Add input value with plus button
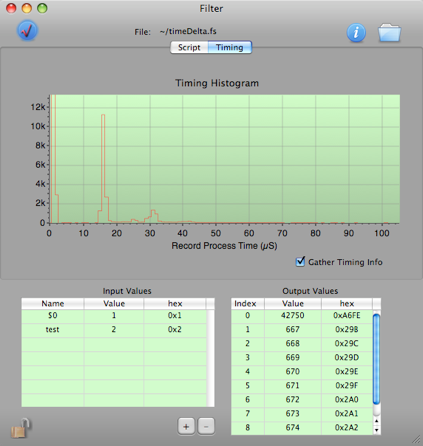Screen dimensions: 423x446 (x=186, y=426)
